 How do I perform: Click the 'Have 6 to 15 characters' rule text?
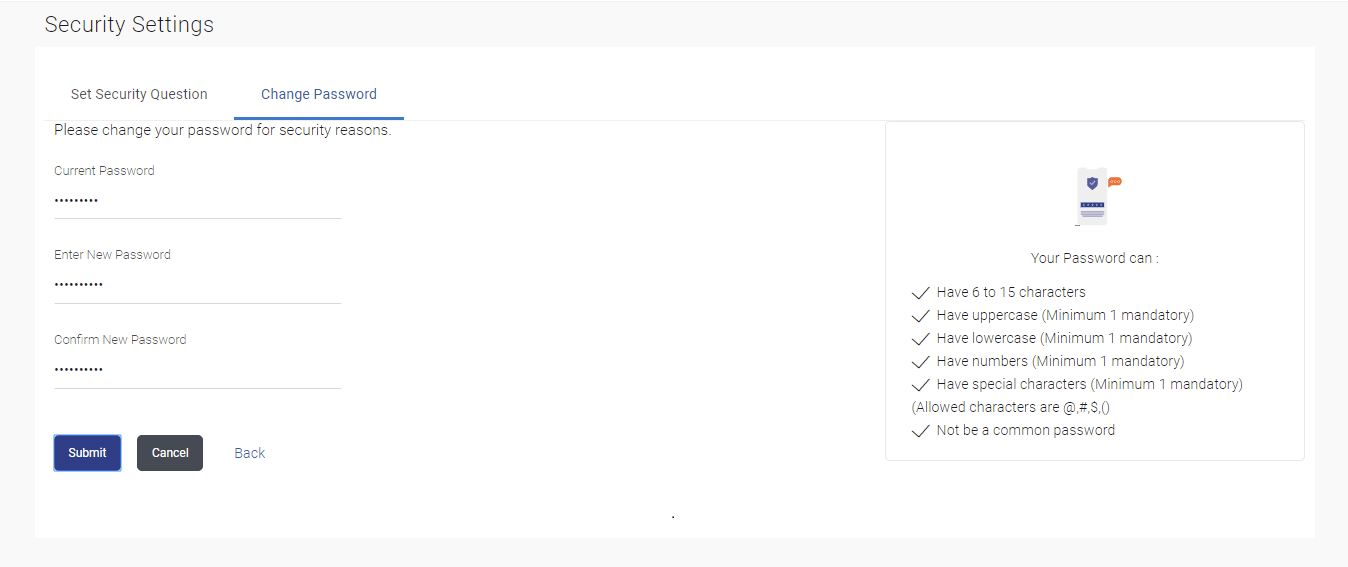point(1011,292)
